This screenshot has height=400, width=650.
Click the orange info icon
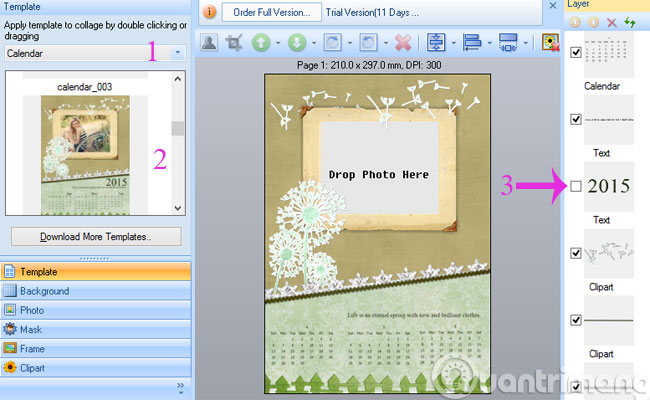tap(209, 12)
